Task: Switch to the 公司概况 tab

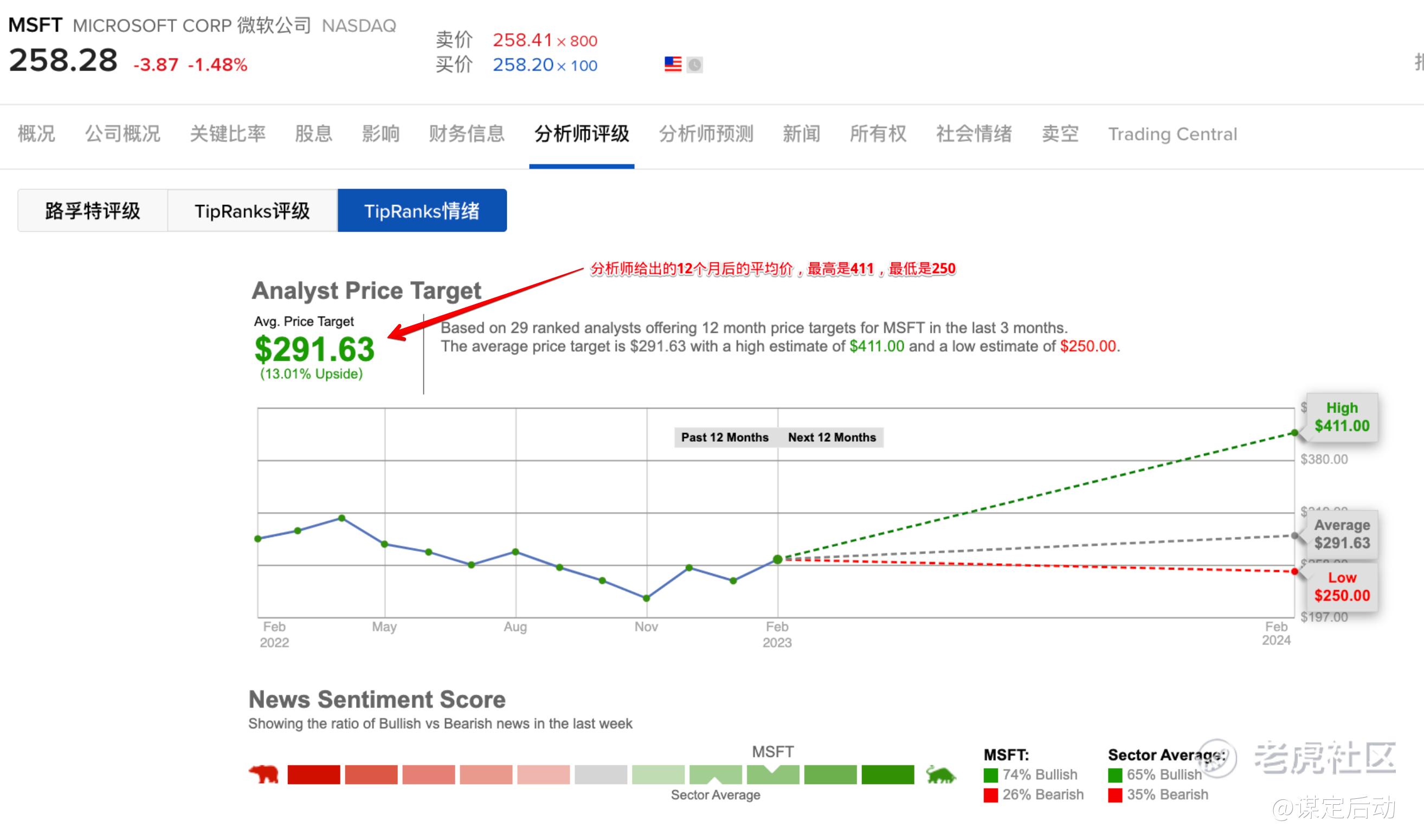Action: pyautogui.click(x=123, y=134)
